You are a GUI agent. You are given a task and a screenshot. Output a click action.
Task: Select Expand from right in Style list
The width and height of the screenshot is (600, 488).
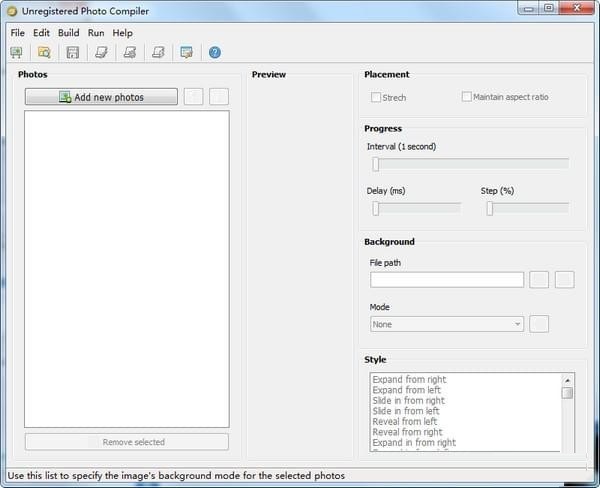pyautogui.click(x=409, y=380)
